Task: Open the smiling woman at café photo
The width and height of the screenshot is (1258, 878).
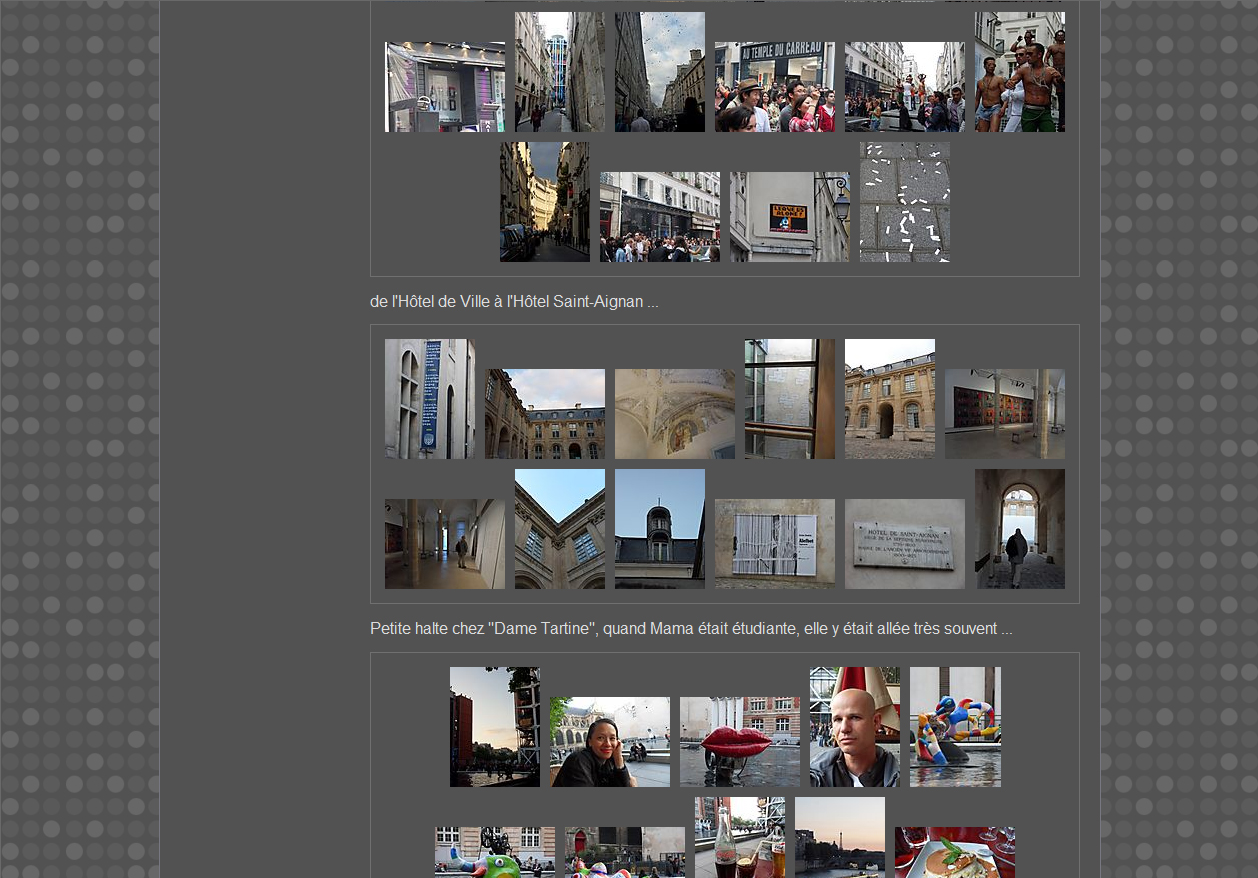Action: (x=609, y=742)
